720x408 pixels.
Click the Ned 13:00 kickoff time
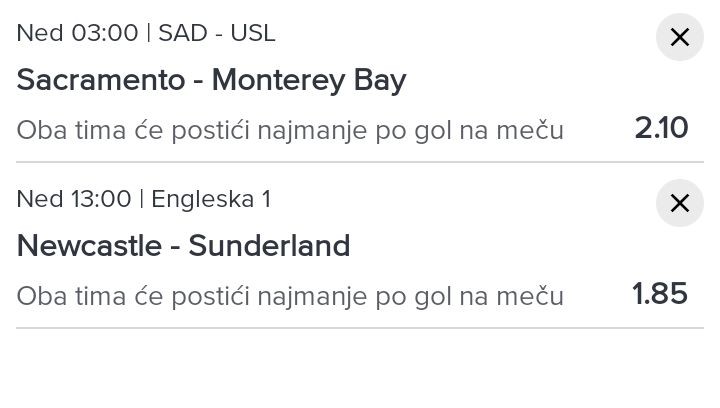(74, 199)
